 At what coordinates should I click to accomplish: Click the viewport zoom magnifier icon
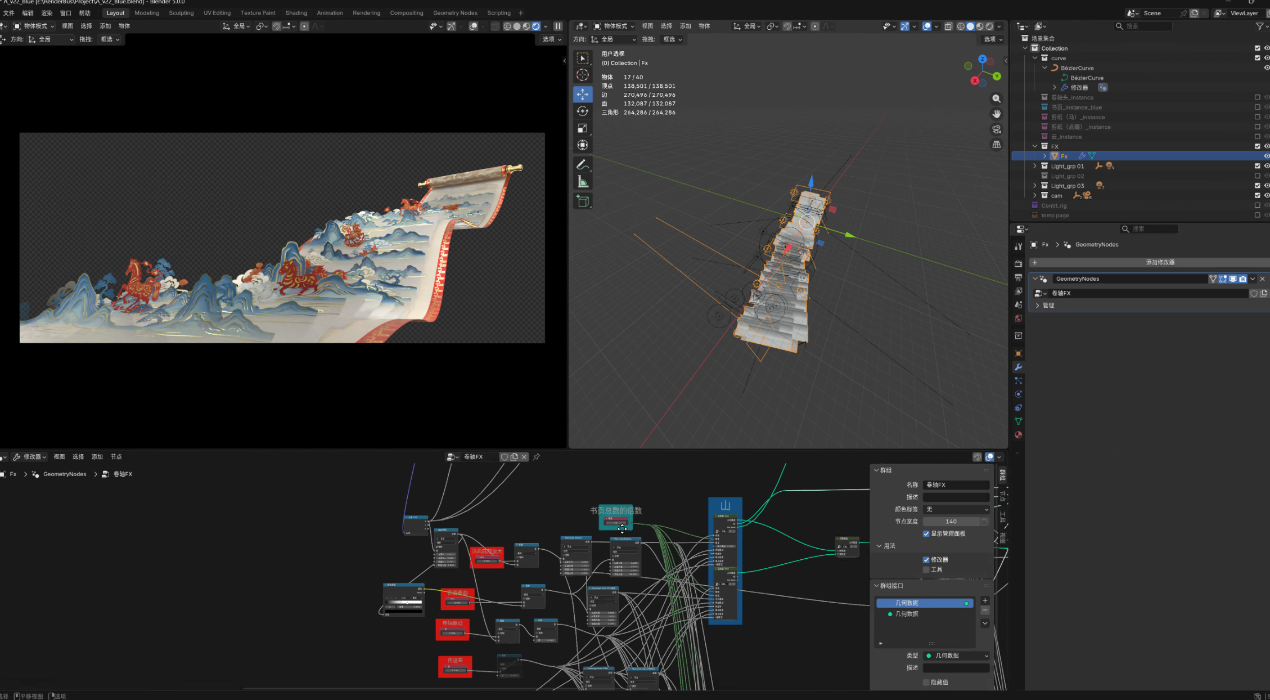[996, 99]
